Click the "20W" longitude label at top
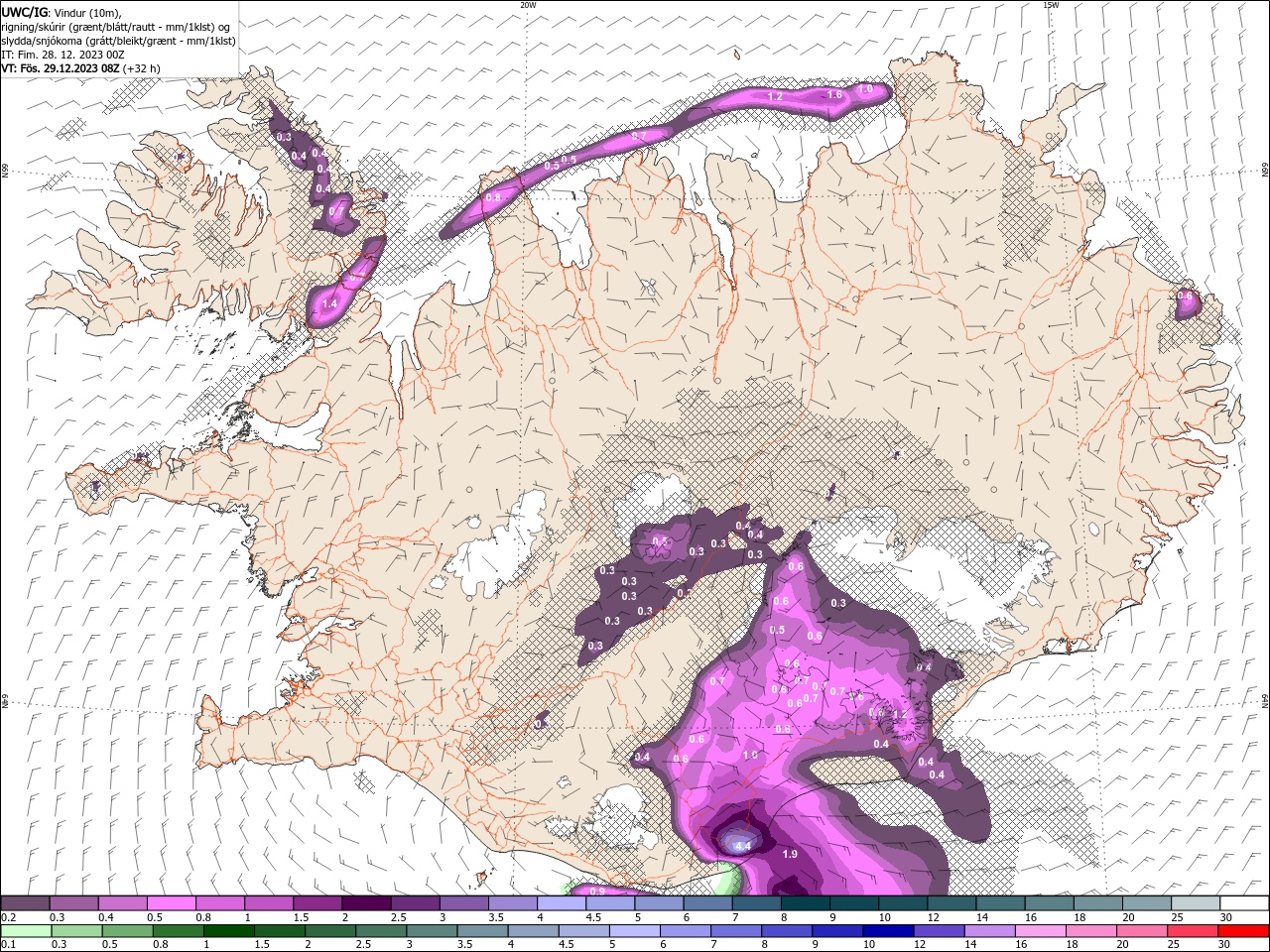Viewport: 1270px width, 952px height. [x=528, y=5]
